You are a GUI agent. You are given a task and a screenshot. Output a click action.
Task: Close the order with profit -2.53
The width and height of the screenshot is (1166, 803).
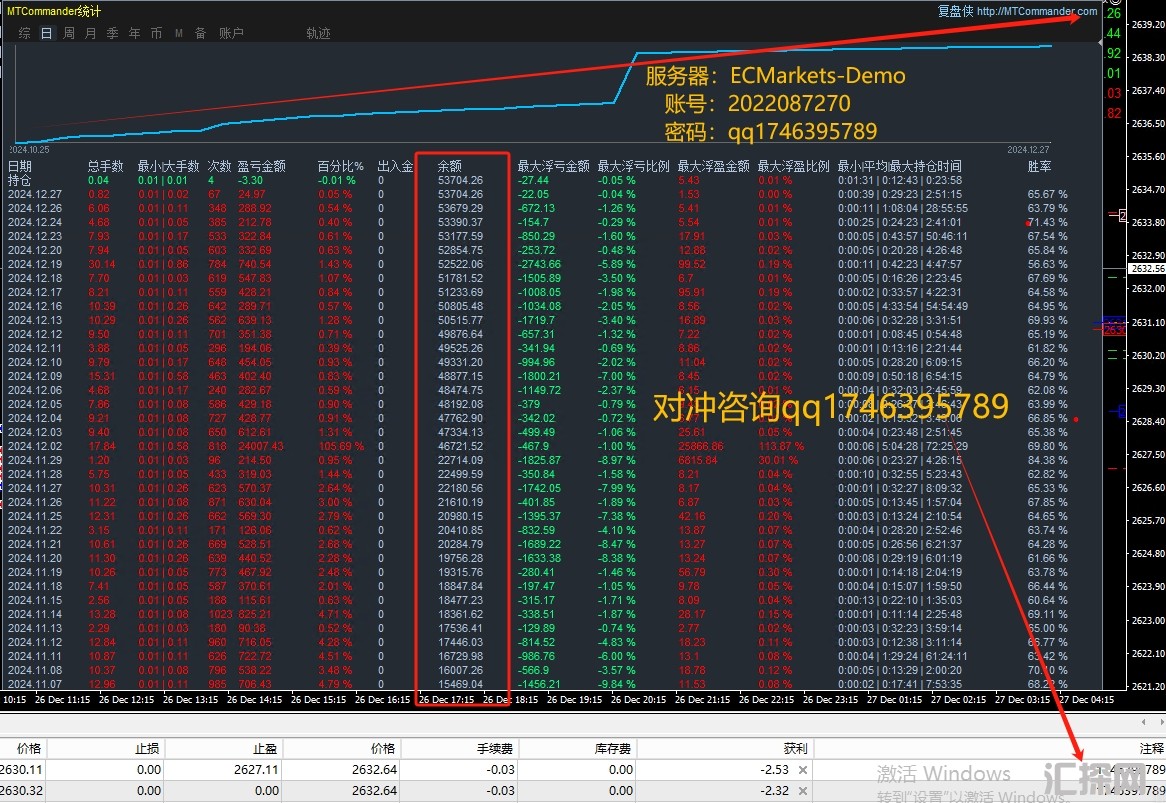click(x=801, y=770)
